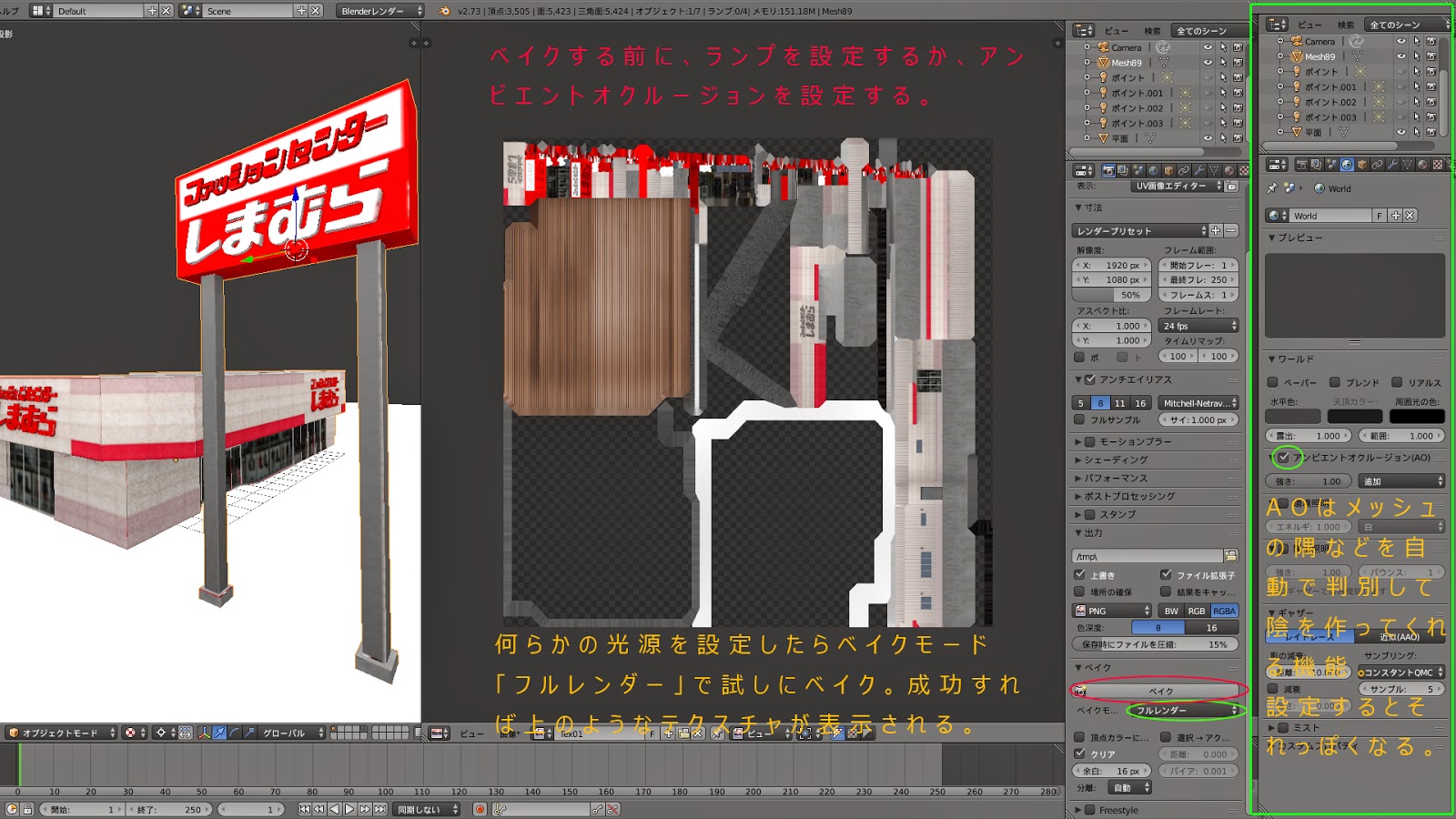Select BW color mode button
1456x819 pixels.
click(x=1171, y=611)
